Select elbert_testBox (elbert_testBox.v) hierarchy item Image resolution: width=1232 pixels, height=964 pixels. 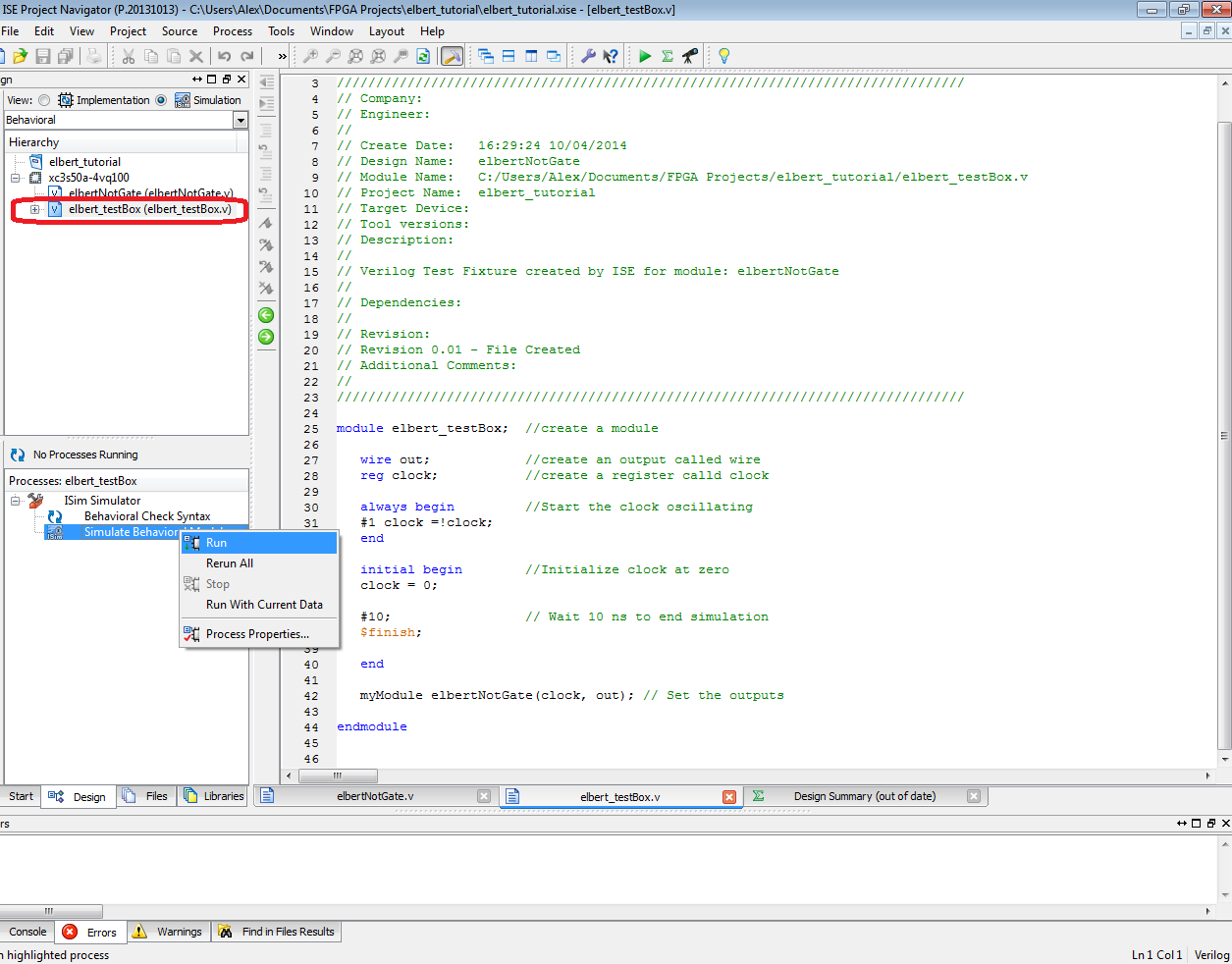pyautogui.click(x=149, y=209)
